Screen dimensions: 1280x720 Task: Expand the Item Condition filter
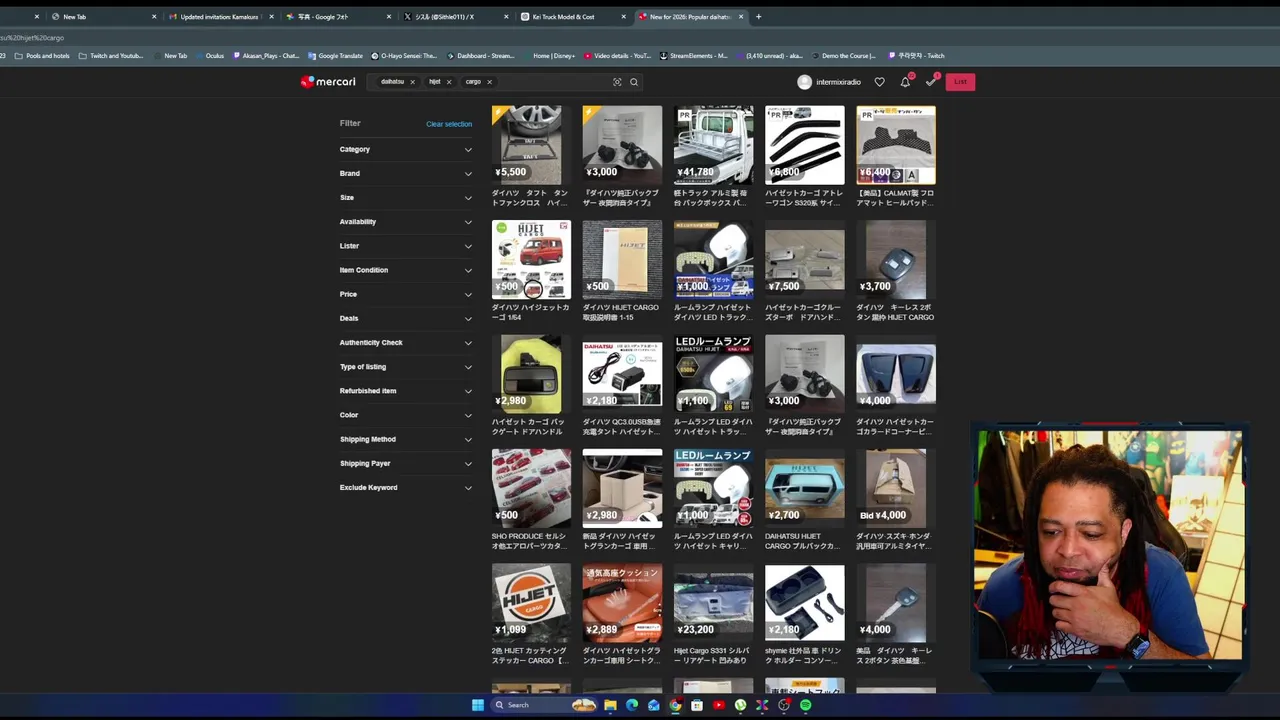point(405,270)
